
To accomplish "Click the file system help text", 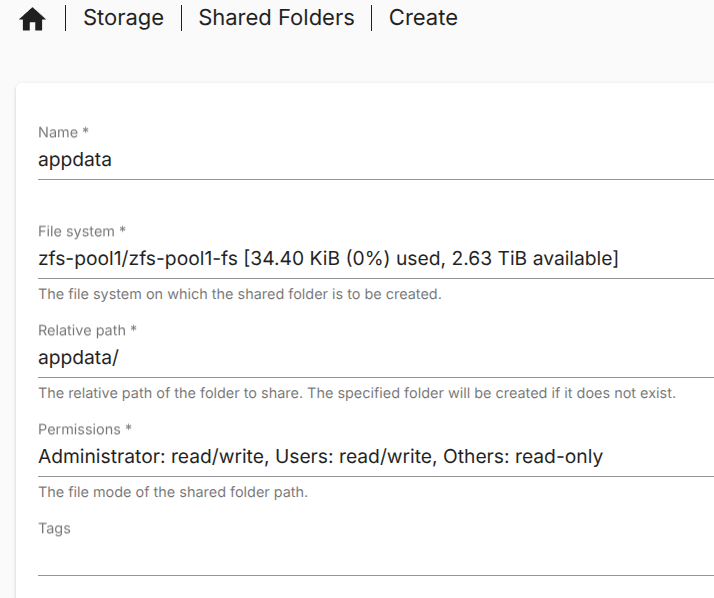I will [x=240, y=294].
